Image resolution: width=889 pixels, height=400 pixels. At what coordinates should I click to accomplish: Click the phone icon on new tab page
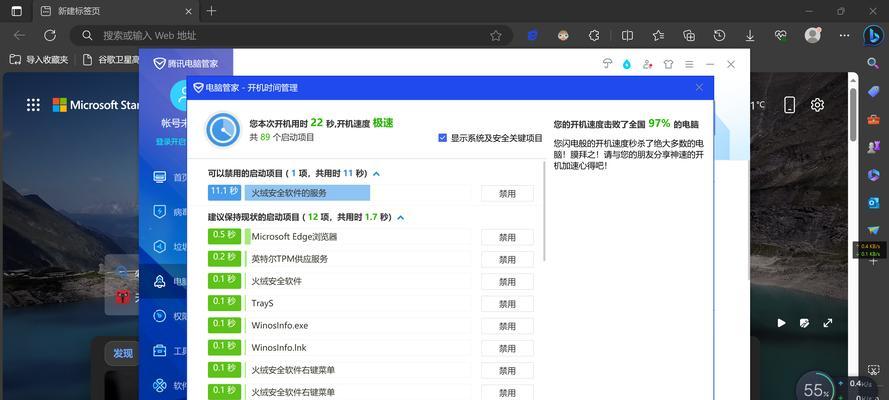point(789,105)
